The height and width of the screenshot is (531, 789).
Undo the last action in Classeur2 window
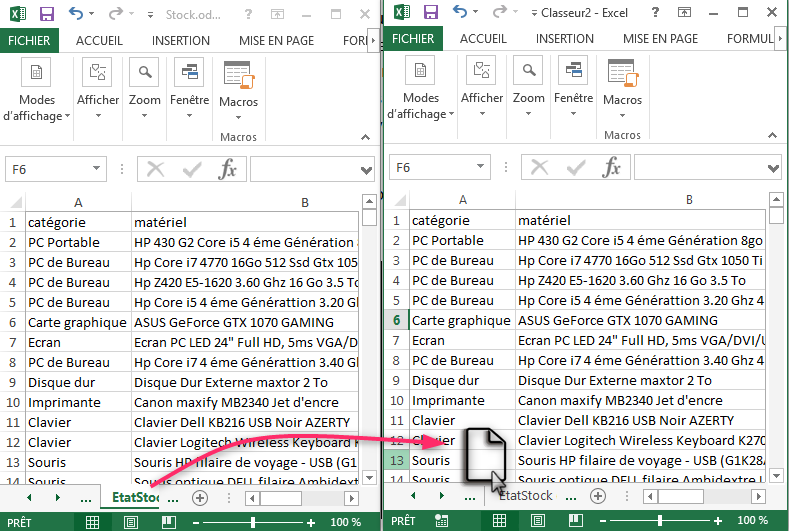pyautogui.click(x=459, y=12)
